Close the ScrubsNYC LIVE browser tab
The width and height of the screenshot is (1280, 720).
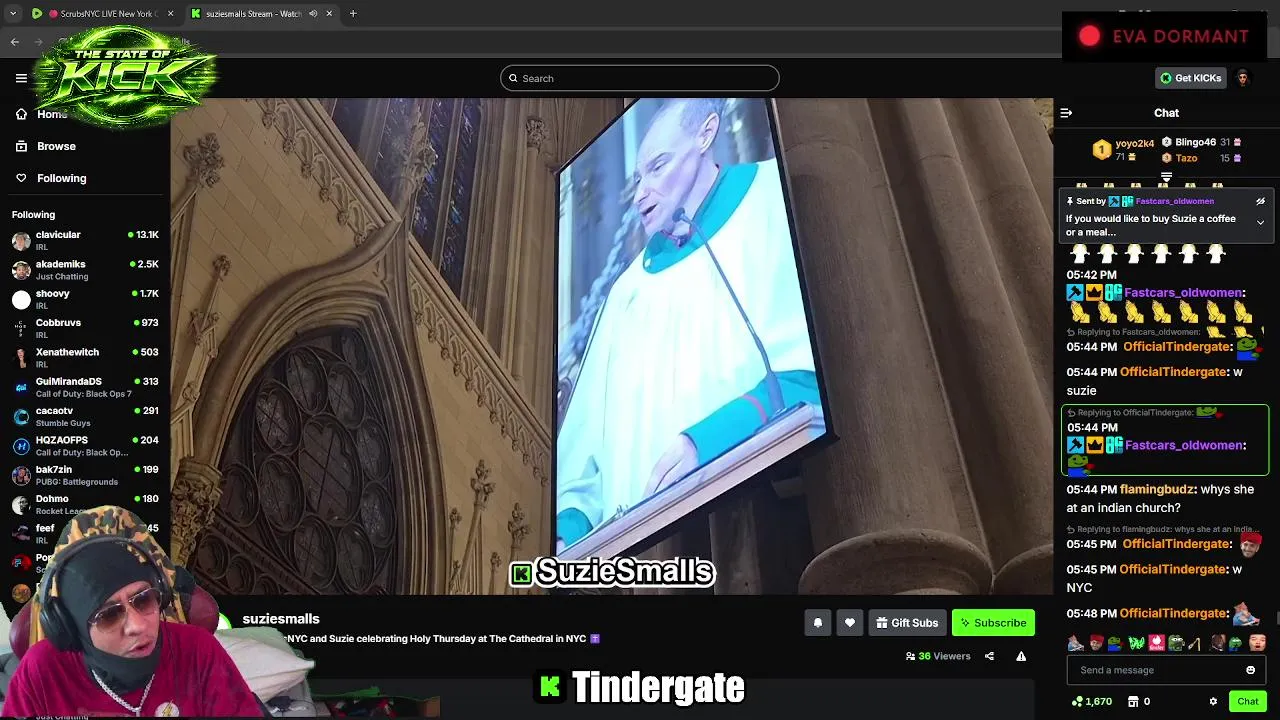(x=170, y=14)
